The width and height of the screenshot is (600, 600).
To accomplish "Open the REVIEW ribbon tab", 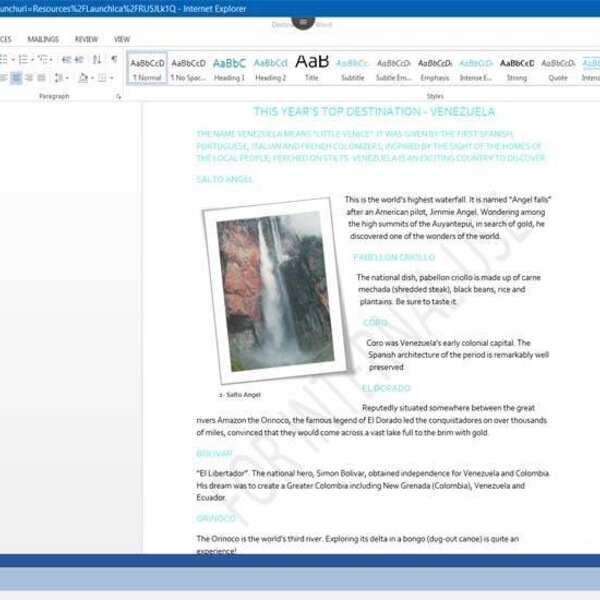I will tap(86, 39).
